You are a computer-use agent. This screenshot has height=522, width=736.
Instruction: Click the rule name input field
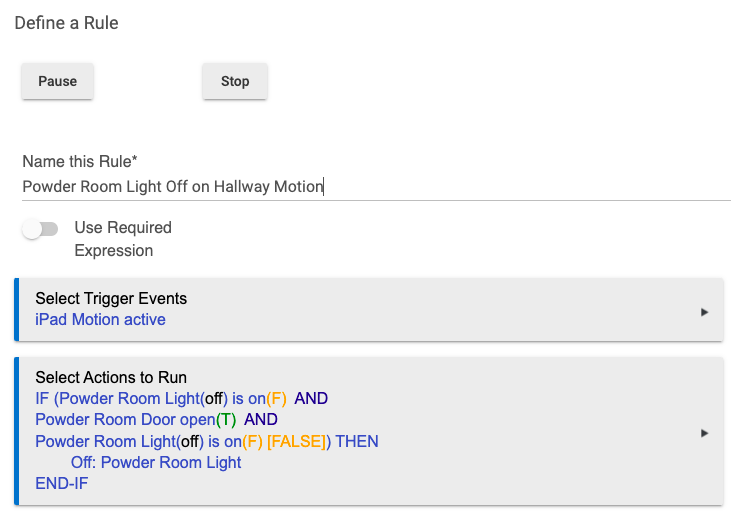pyautogui.click(x=376, y=187)
